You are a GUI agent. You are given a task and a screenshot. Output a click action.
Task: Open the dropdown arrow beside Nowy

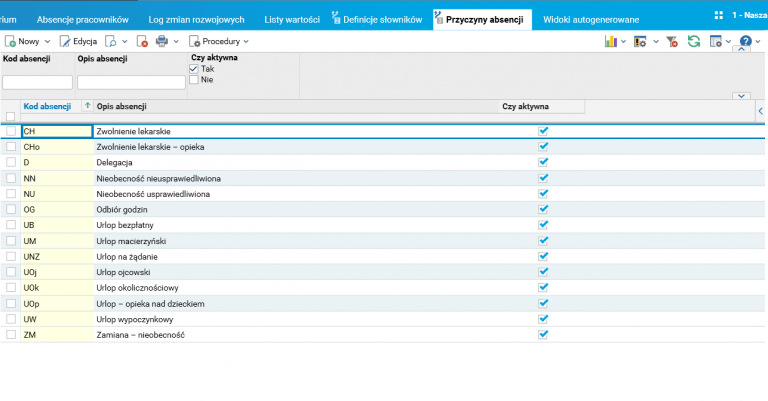click(47, 42)
